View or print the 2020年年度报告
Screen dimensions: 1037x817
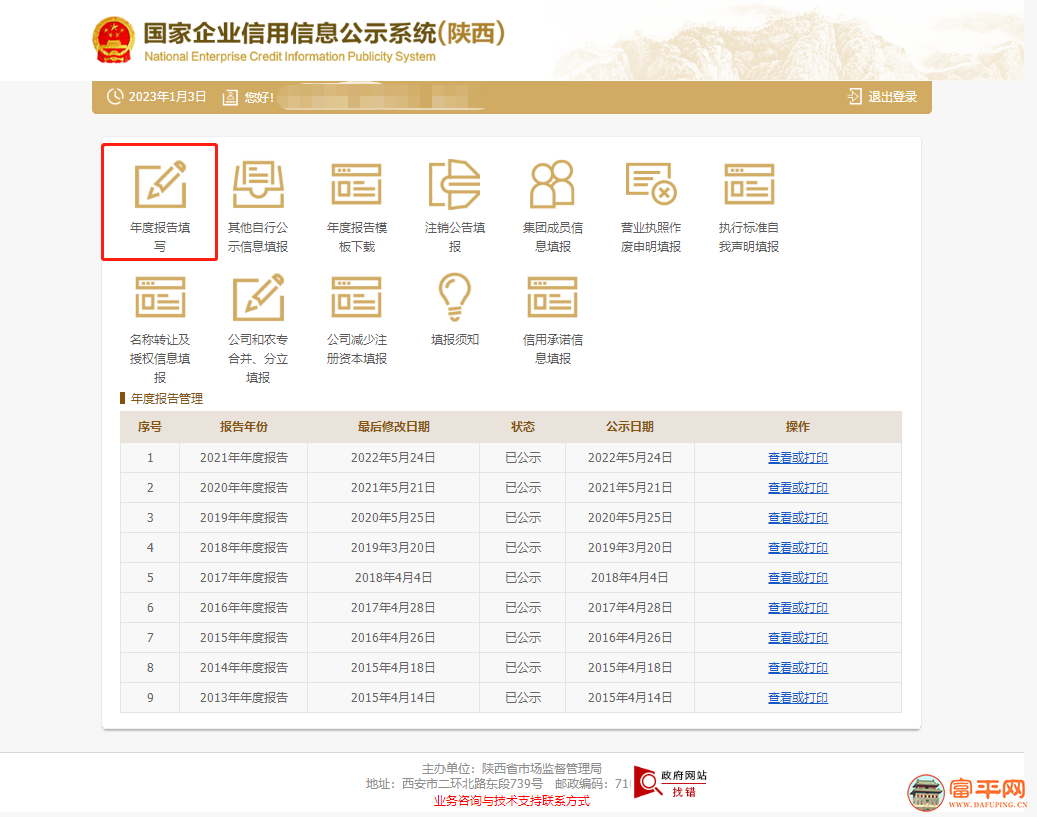click(798, 488)
